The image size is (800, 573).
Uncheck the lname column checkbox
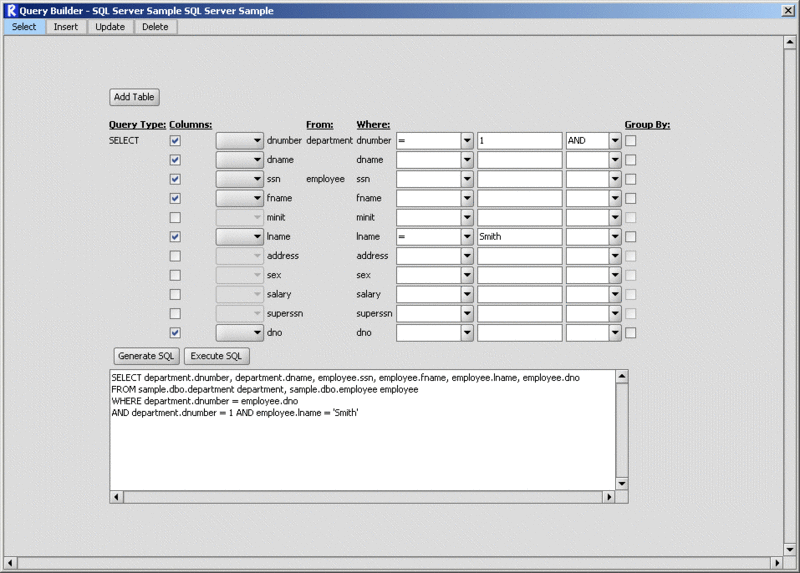coord(175,237)
